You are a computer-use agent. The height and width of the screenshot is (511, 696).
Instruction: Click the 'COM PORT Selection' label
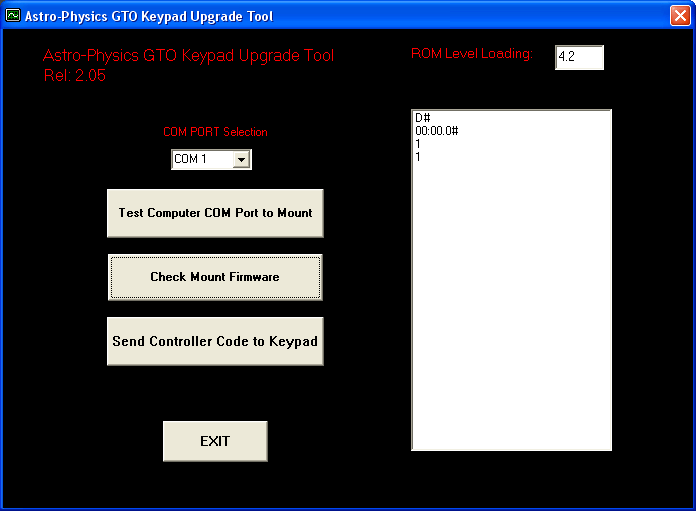coord(215,132)
